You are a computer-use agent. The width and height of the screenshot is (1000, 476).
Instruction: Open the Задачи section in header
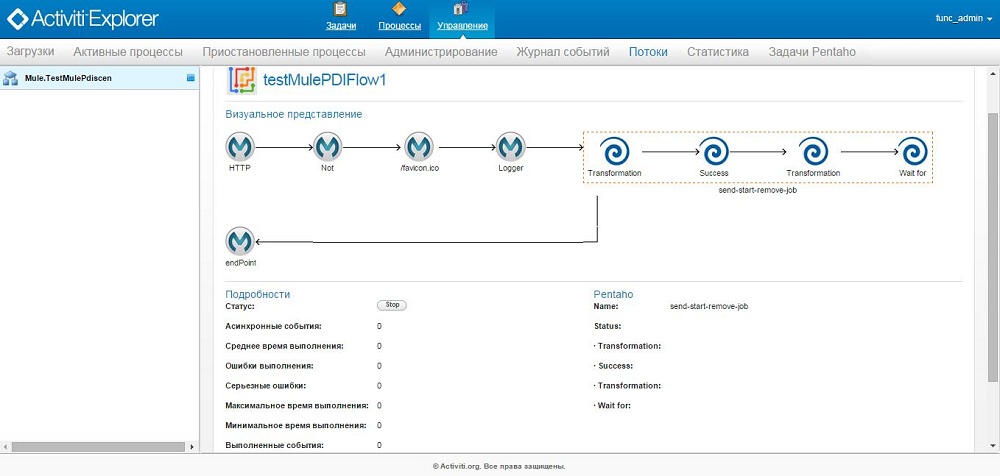pyautogui.click(x=341, y=17)
